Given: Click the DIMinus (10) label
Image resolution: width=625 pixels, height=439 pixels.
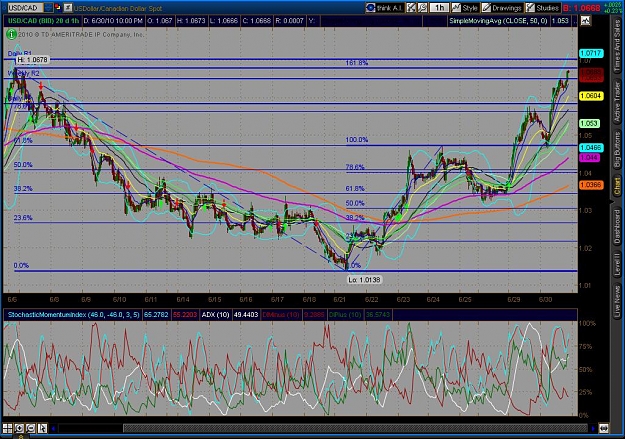Looking at the screenshot, I should point(280,315).
